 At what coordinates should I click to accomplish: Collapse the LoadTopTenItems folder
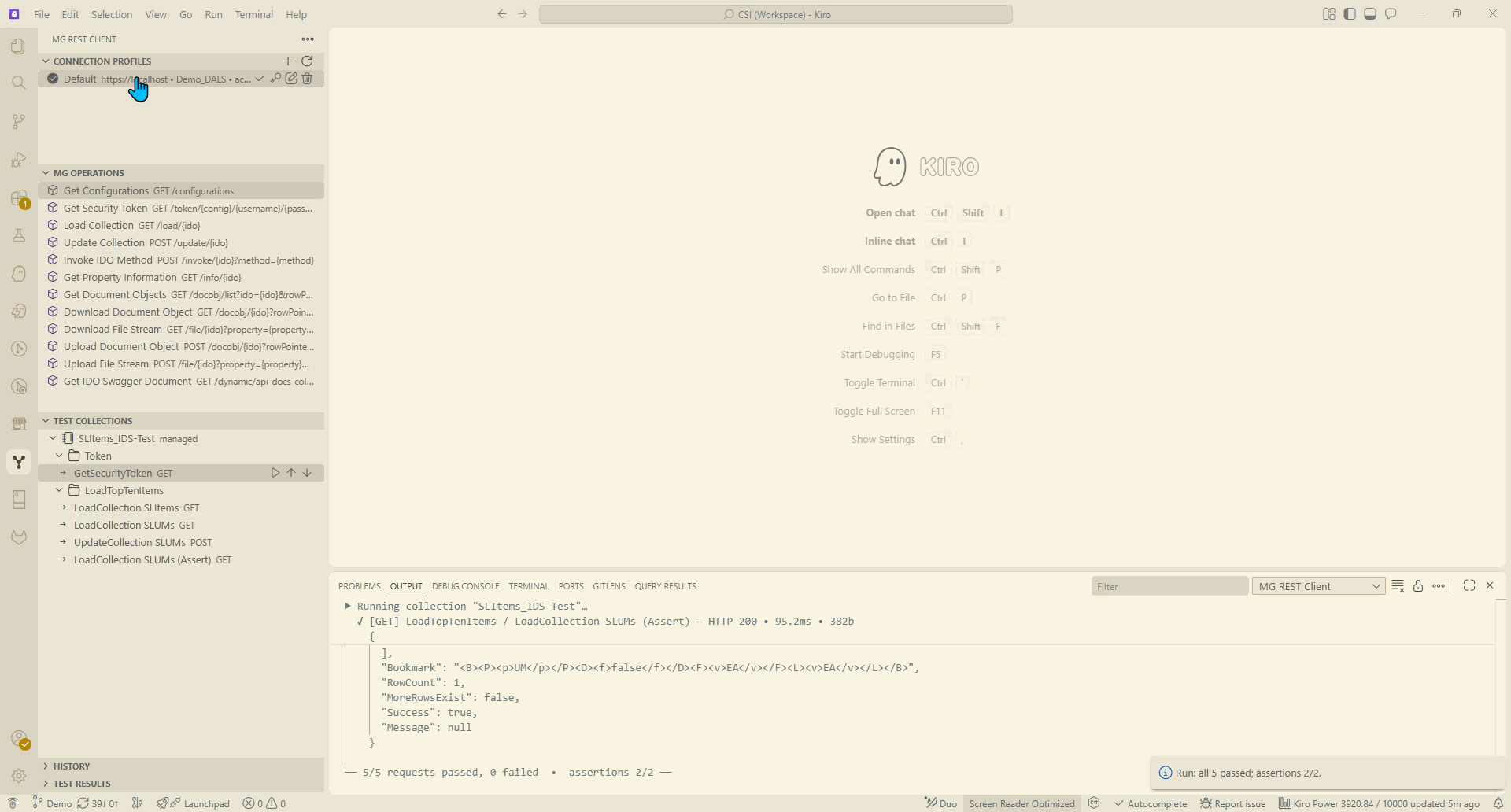tap(59, 490)
